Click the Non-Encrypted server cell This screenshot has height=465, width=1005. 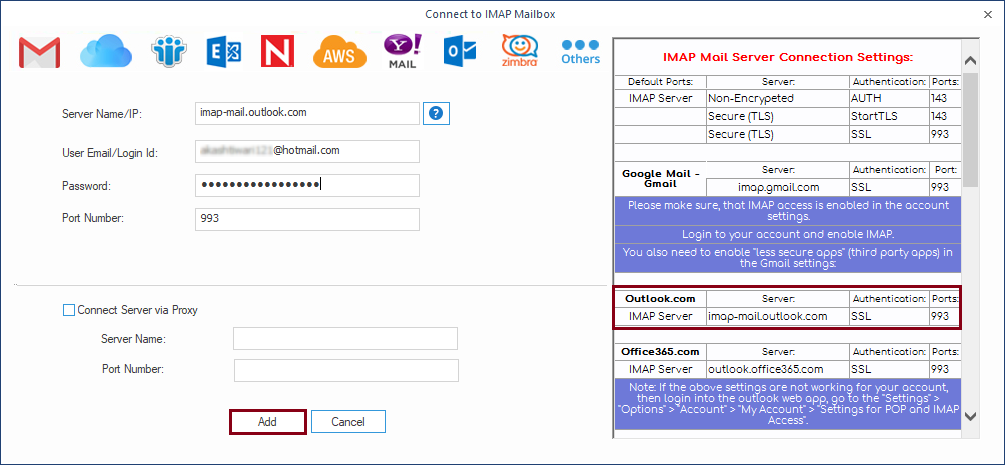(777, 98)
